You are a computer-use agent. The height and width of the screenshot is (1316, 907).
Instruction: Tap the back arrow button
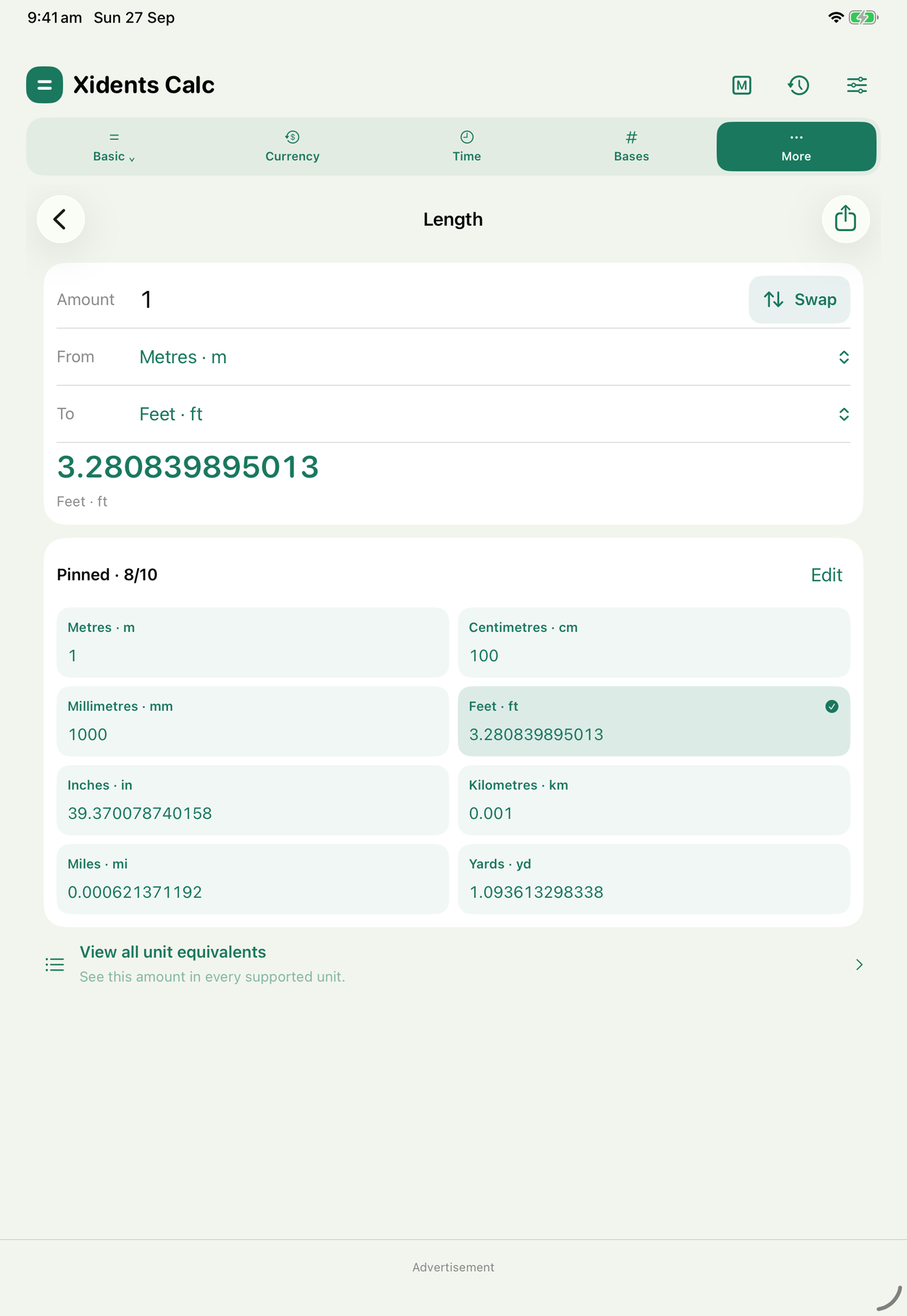click(60, 219)
